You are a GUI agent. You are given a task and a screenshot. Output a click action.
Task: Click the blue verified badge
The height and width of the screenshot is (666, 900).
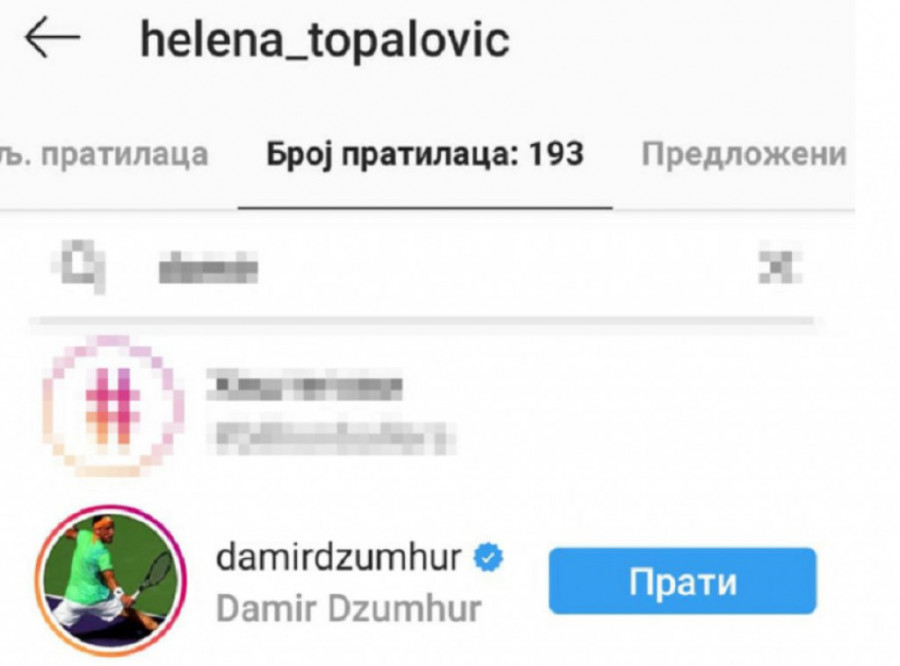(488, 557)
